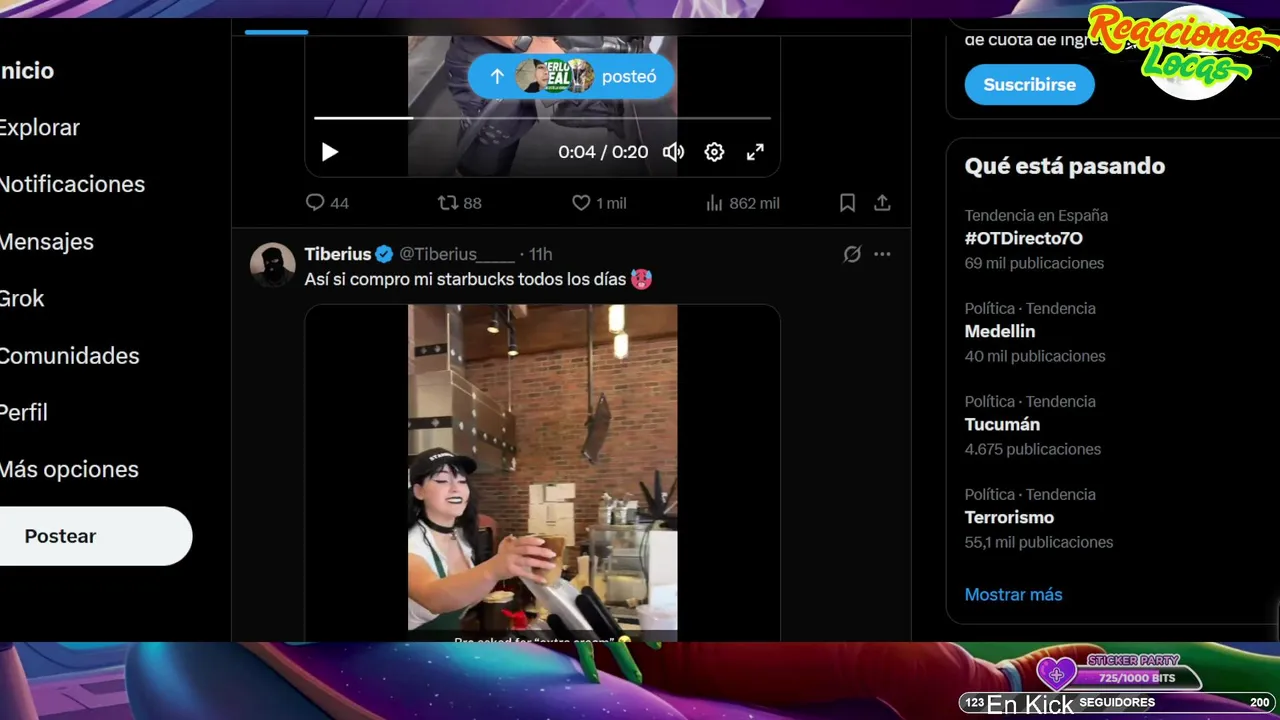Expand video to fullscreen
1280x720 pixels.
coord(755,152)
